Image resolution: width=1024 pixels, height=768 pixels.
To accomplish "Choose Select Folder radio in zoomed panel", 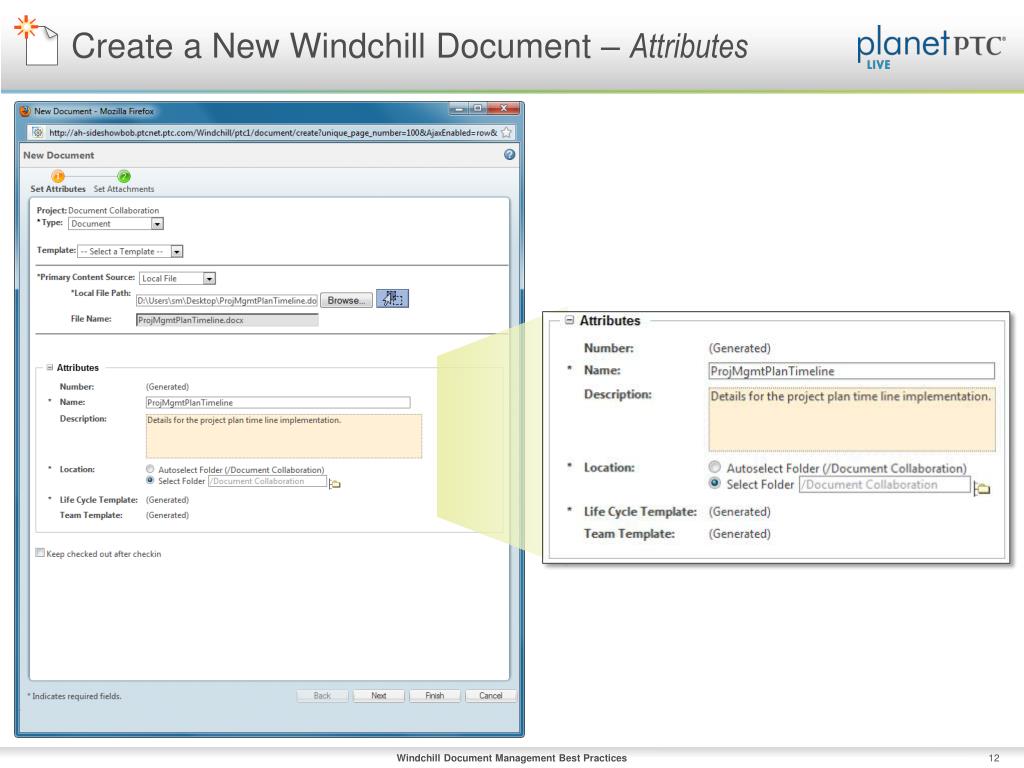I will (715, 483).
